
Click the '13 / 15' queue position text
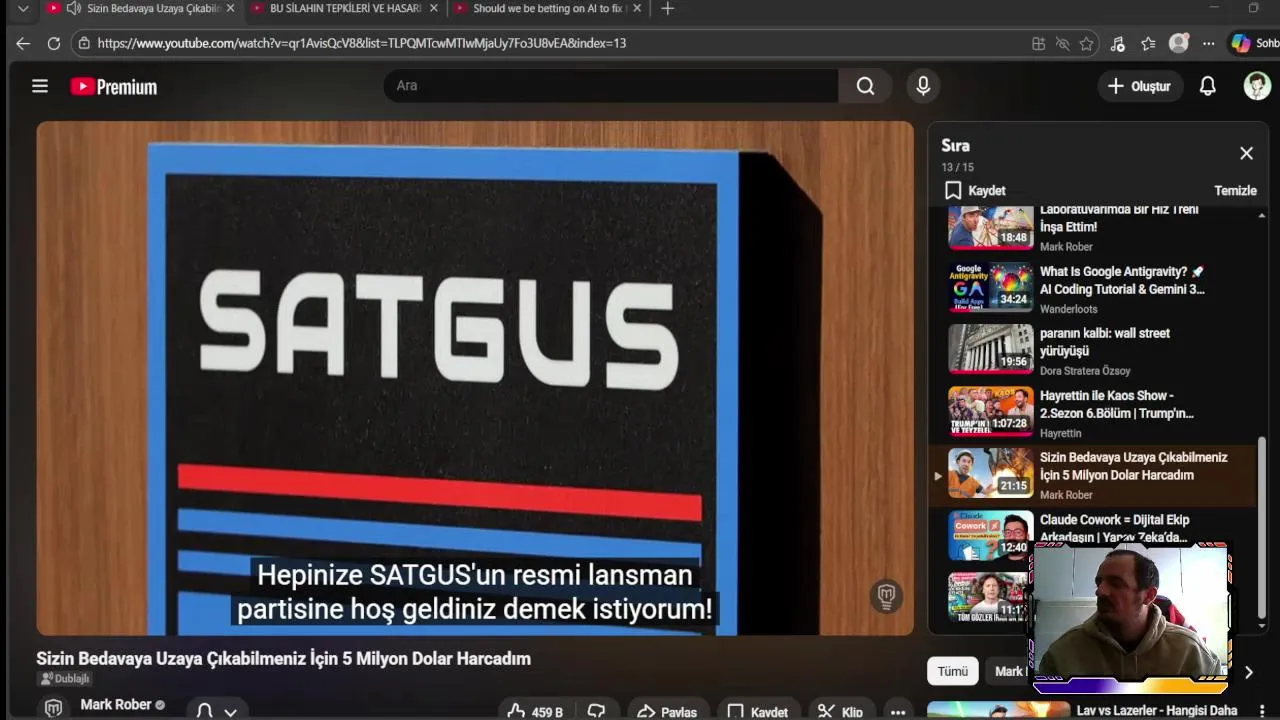[957, 167]
